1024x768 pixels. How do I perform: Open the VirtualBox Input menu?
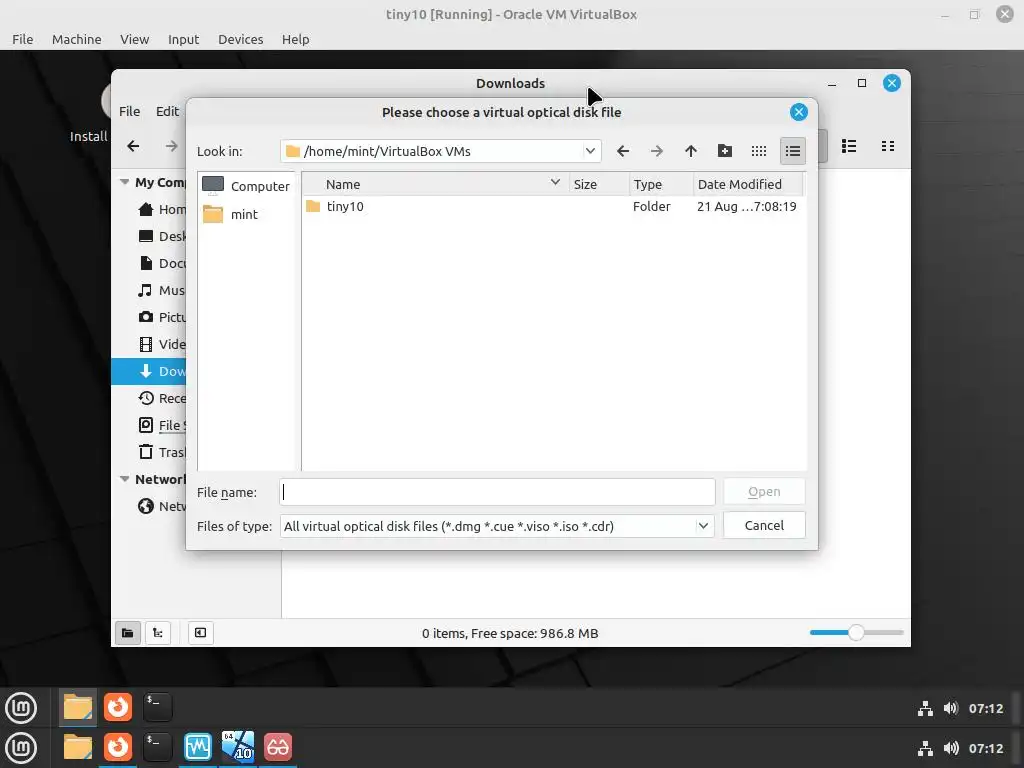pos(184,39)
